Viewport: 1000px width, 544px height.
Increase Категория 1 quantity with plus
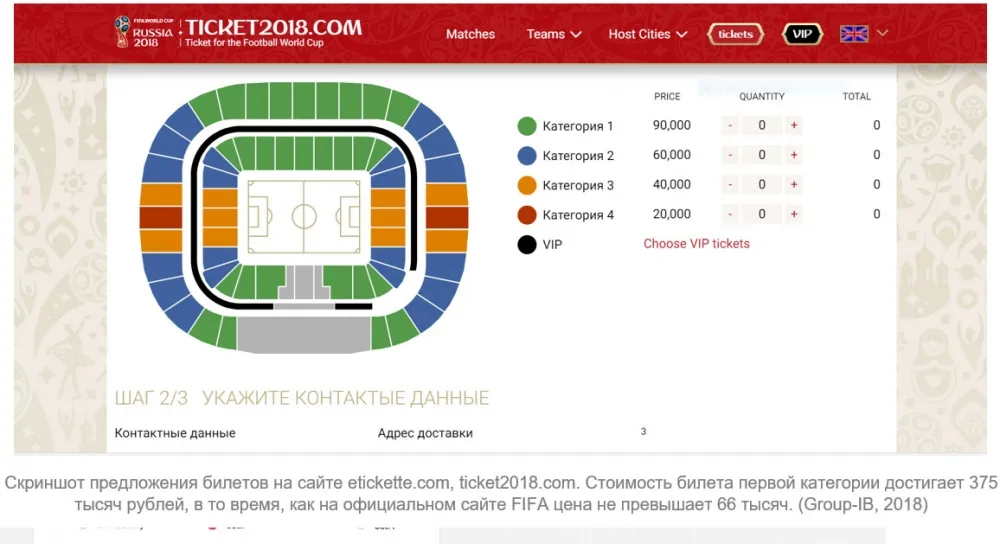794,126
